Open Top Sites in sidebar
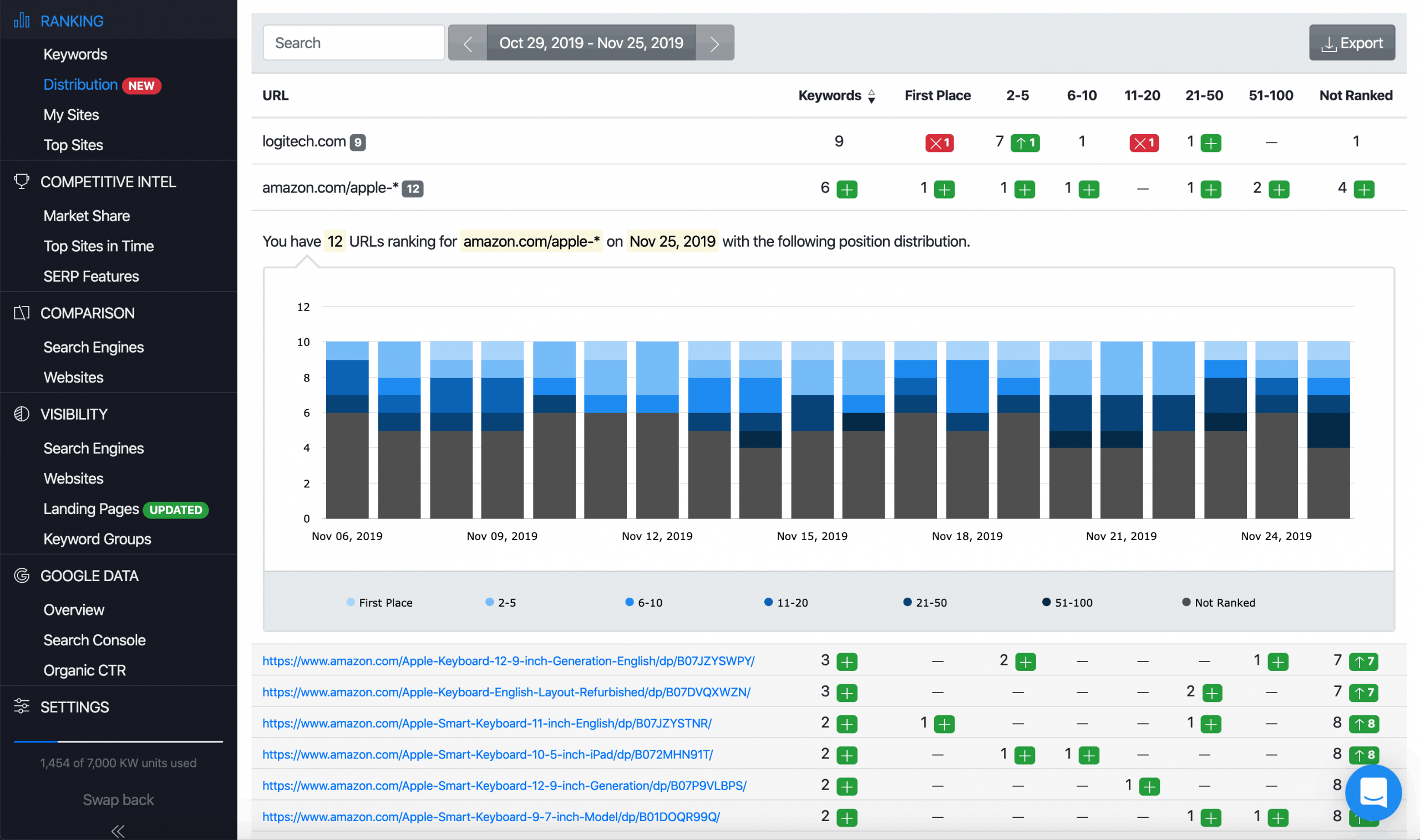 point(73,145)
